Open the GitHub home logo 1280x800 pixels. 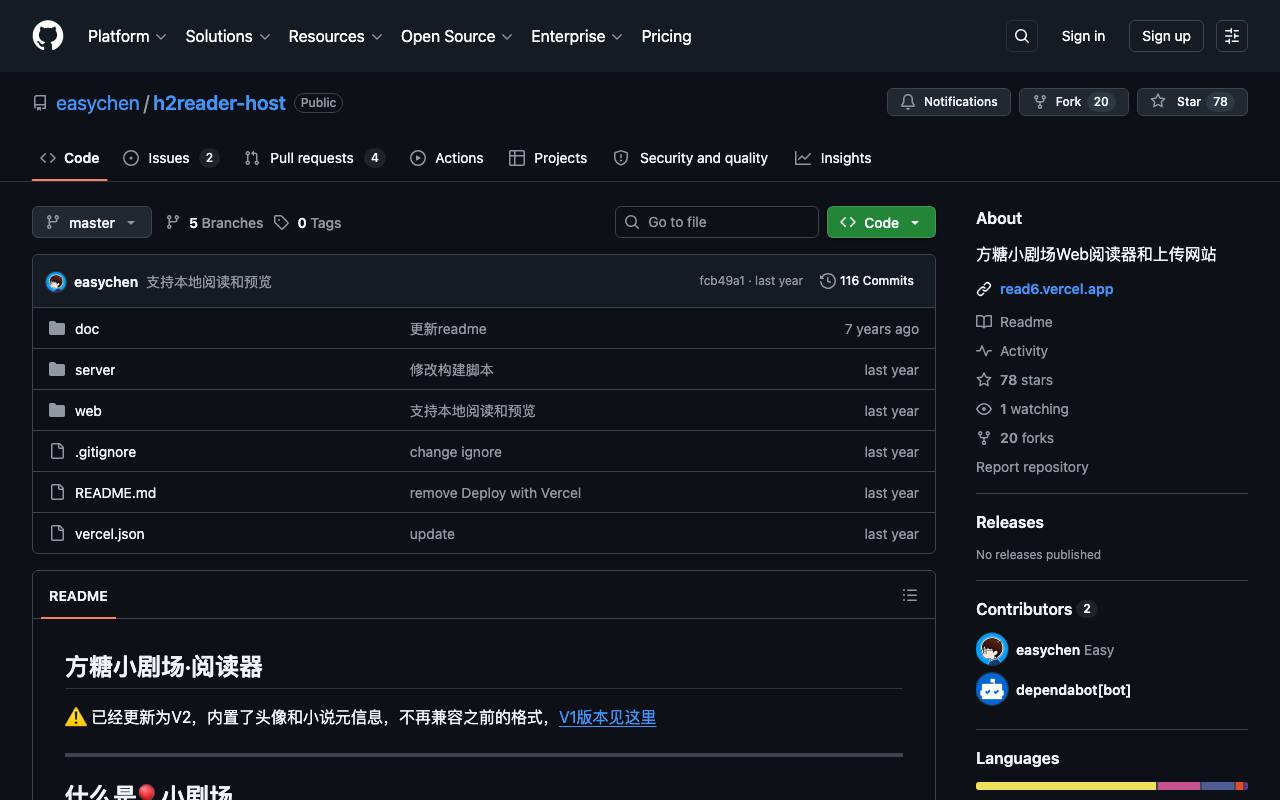pyautogui.click(x=48, y=36)
